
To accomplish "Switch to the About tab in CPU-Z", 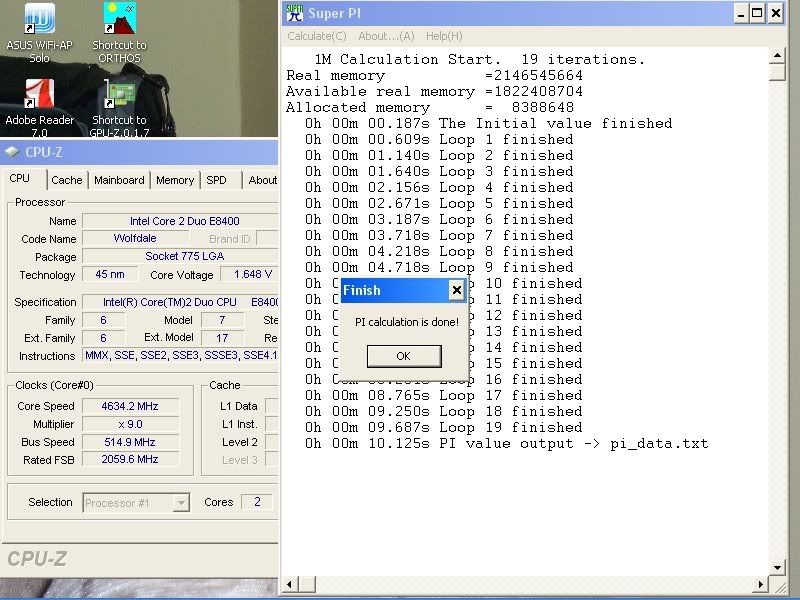I will pyautogui.click(x=262, y=180).
